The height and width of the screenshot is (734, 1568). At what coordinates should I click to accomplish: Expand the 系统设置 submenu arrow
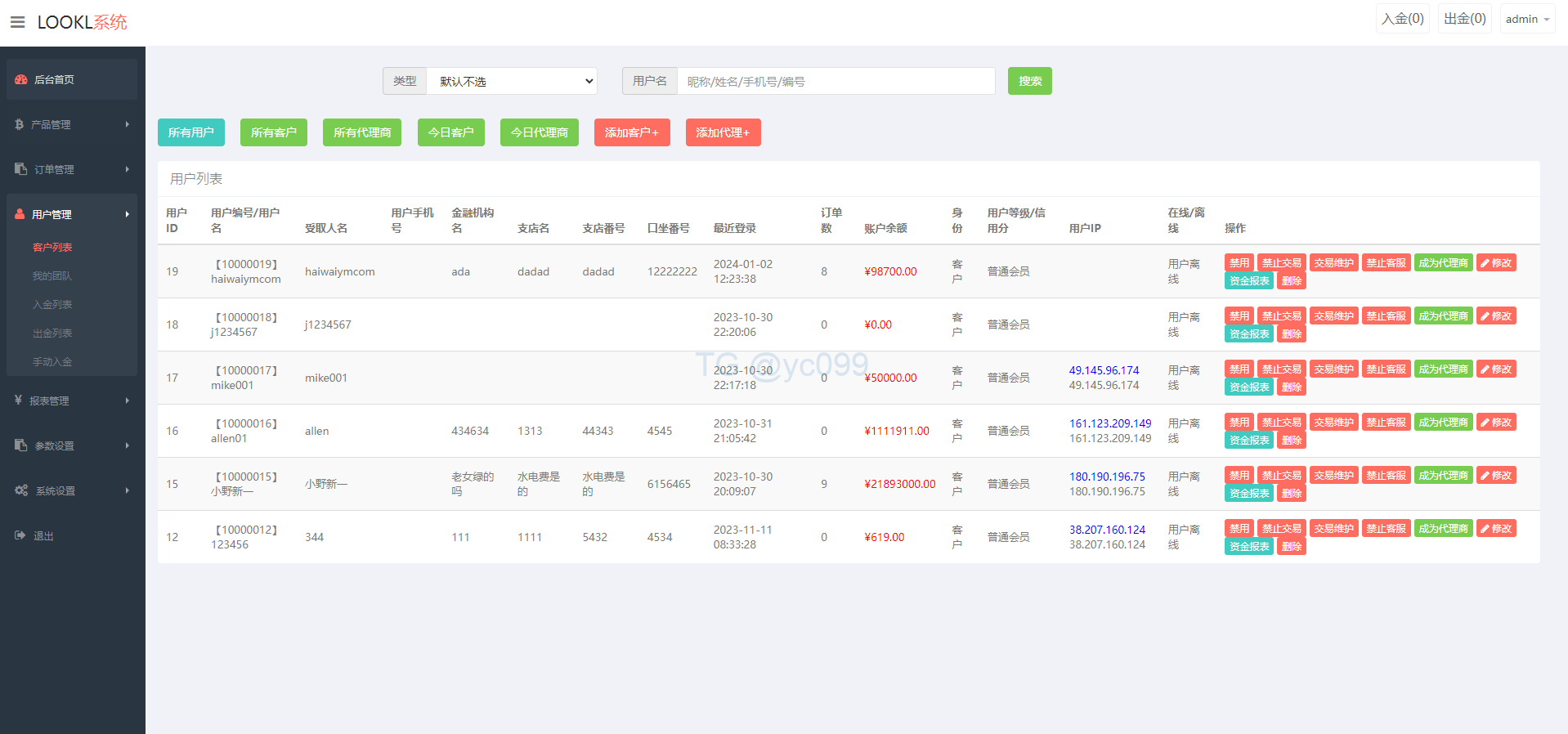(x=128, y=490)
